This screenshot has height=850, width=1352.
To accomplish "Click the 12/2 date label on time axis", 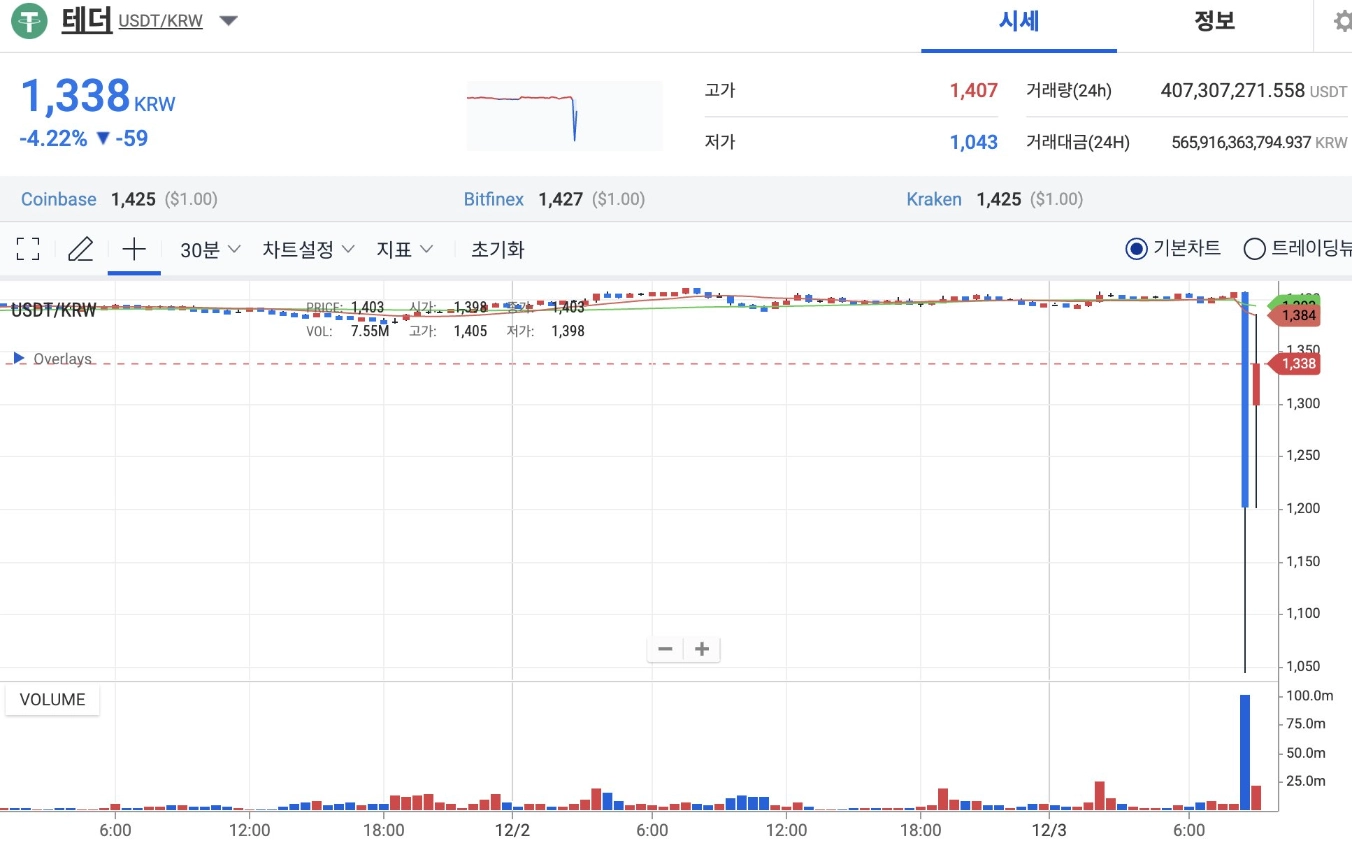I will [512, 830].
